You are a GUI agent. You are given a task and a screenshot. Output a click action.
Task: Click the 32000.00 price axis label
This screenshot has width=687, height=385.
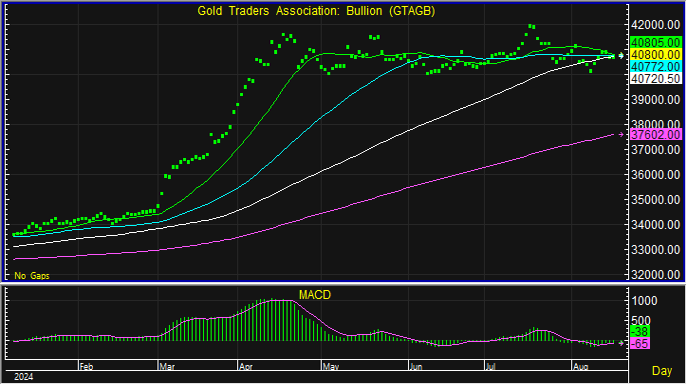pos(655,275)
